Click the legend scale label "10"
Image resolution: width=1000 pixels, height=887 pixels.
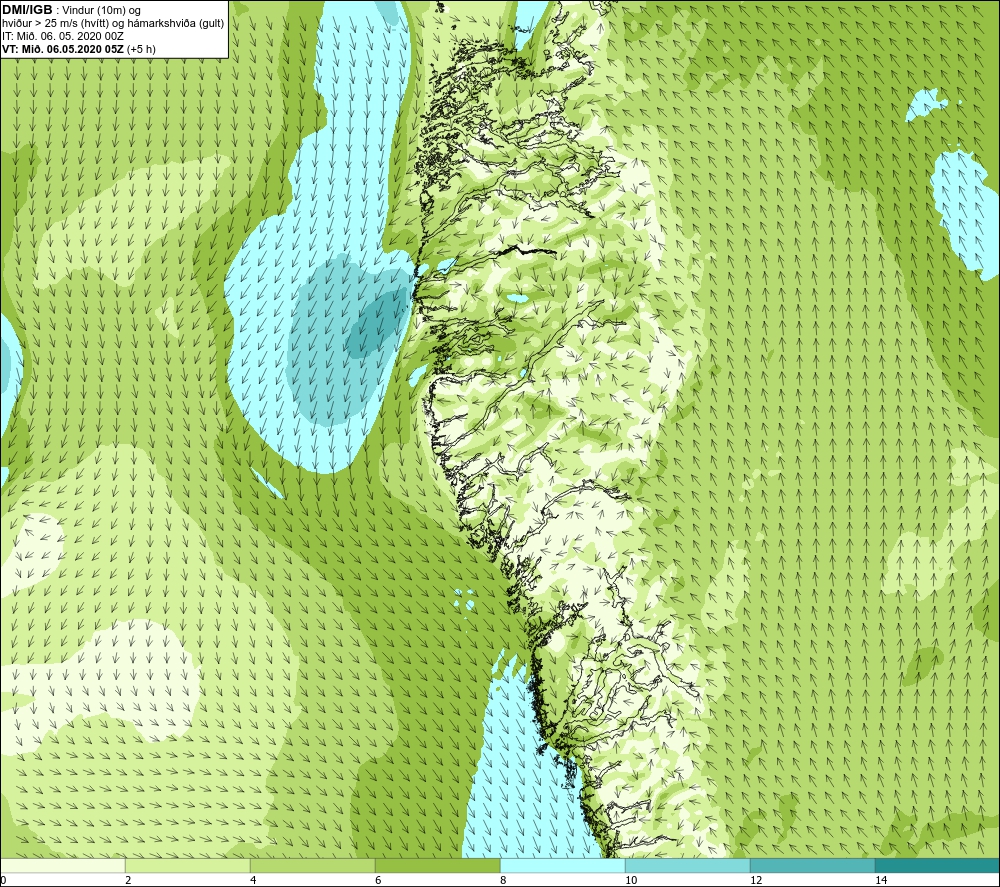631,880
